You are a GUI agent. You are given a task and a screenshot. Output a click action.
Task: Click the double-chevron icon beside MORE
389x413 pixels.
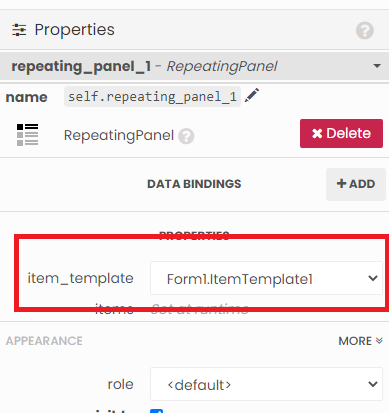pos(379,340)
